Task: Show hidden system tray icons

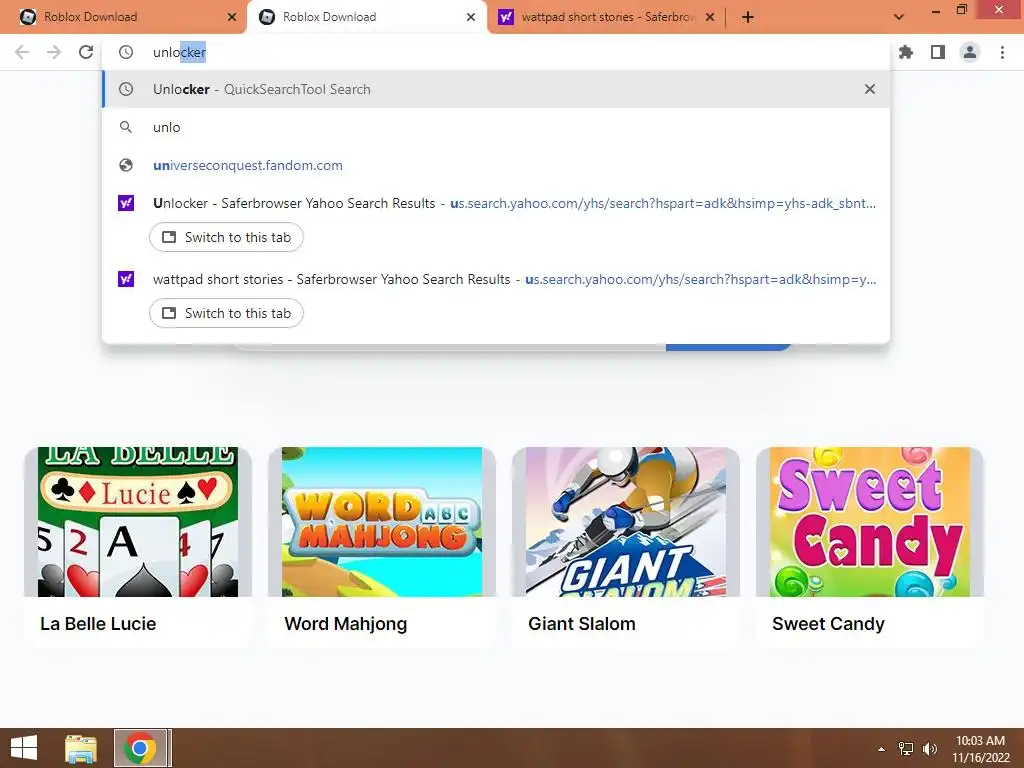Action: coord(882,749)
